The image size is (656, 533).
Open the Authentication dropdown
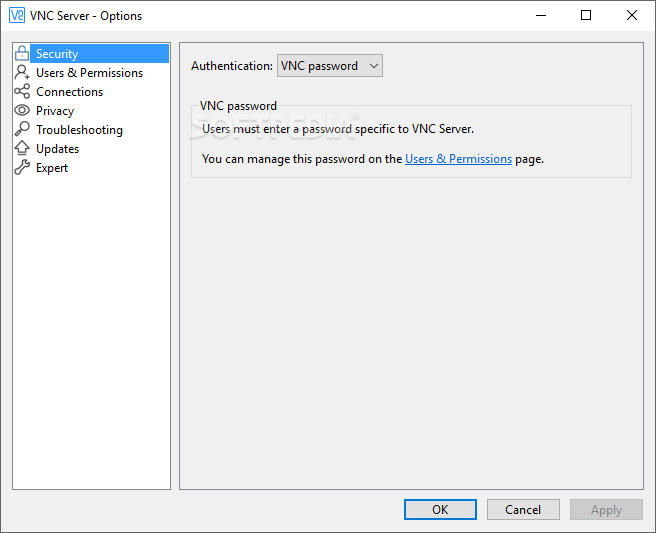330,66
